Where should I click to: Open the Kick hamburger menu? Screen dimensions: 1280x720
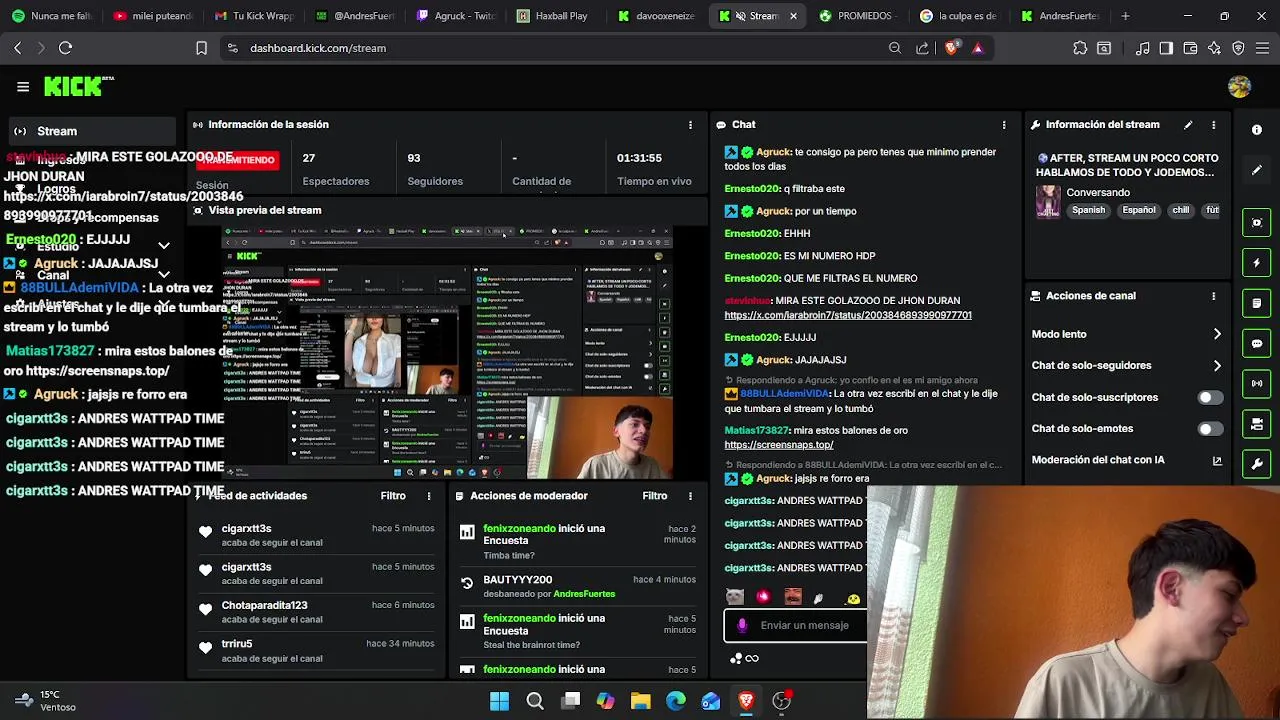23,87
